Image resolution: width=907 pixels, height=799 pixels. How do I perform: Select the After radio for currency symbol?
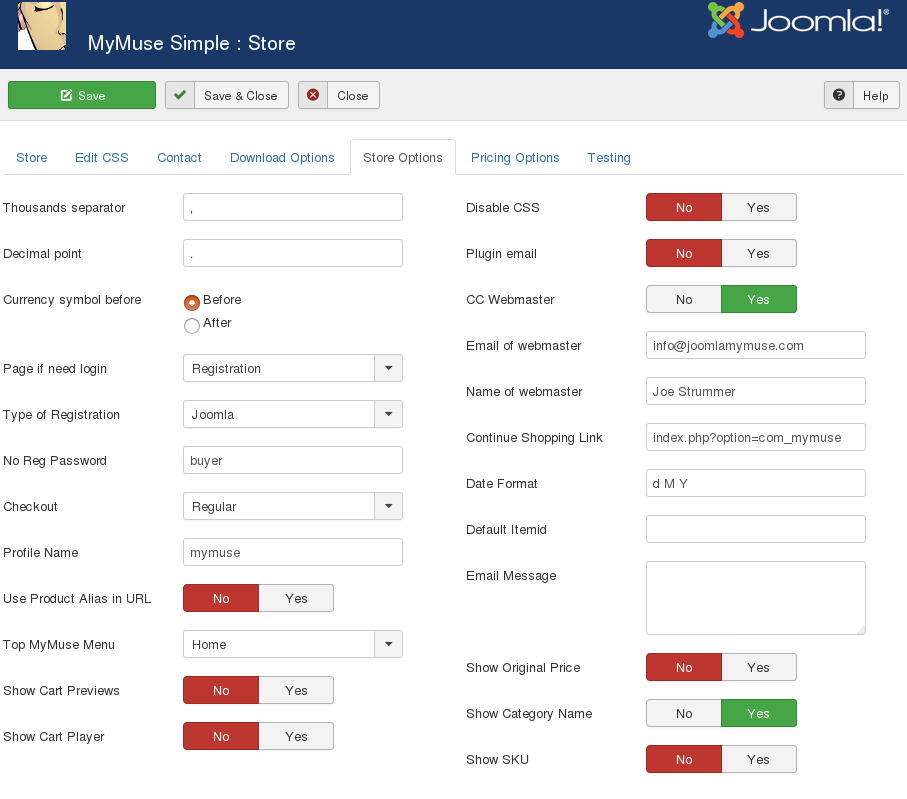pos(191,325)
